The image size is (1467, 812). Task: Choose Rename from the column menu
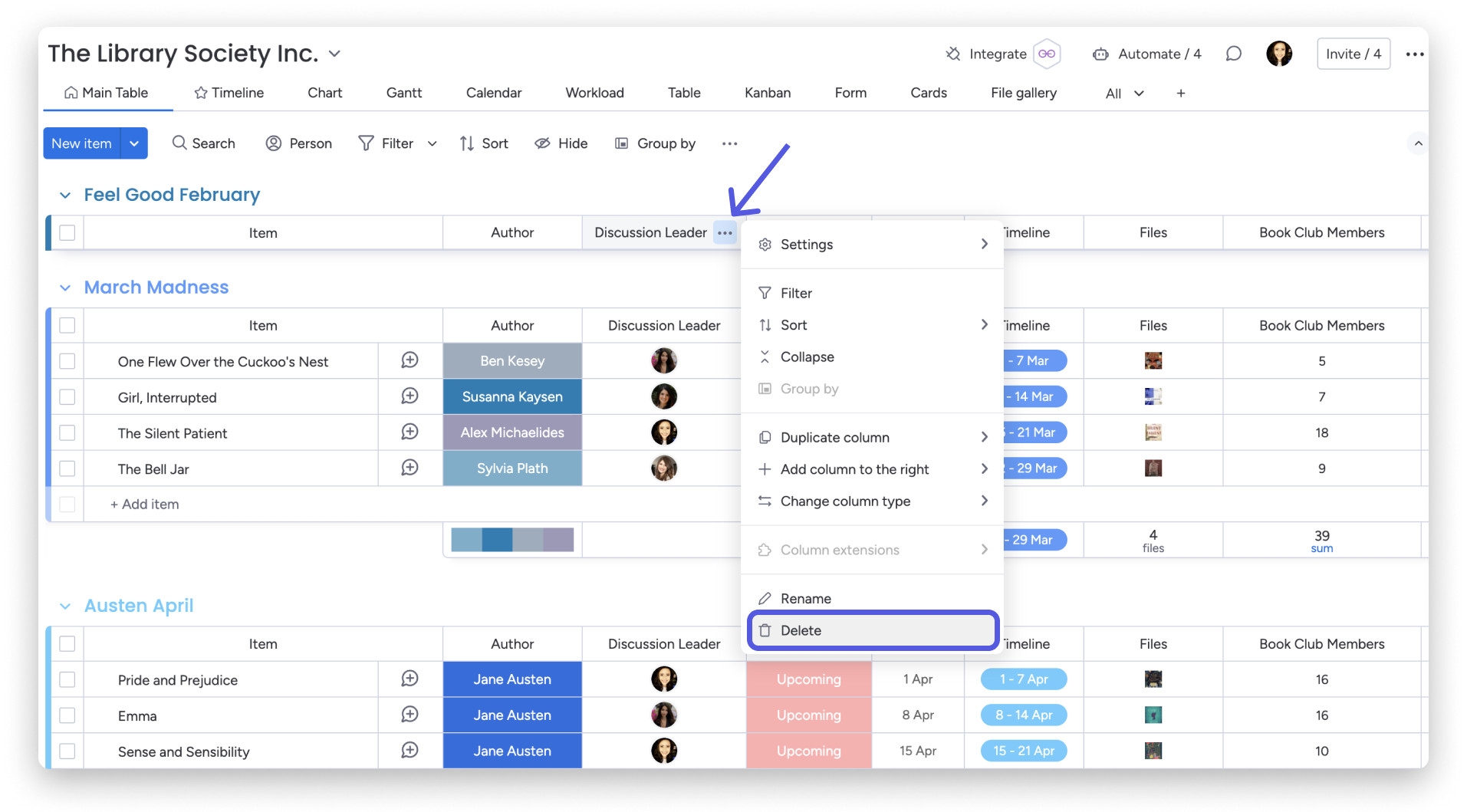[x=873, y=598]
